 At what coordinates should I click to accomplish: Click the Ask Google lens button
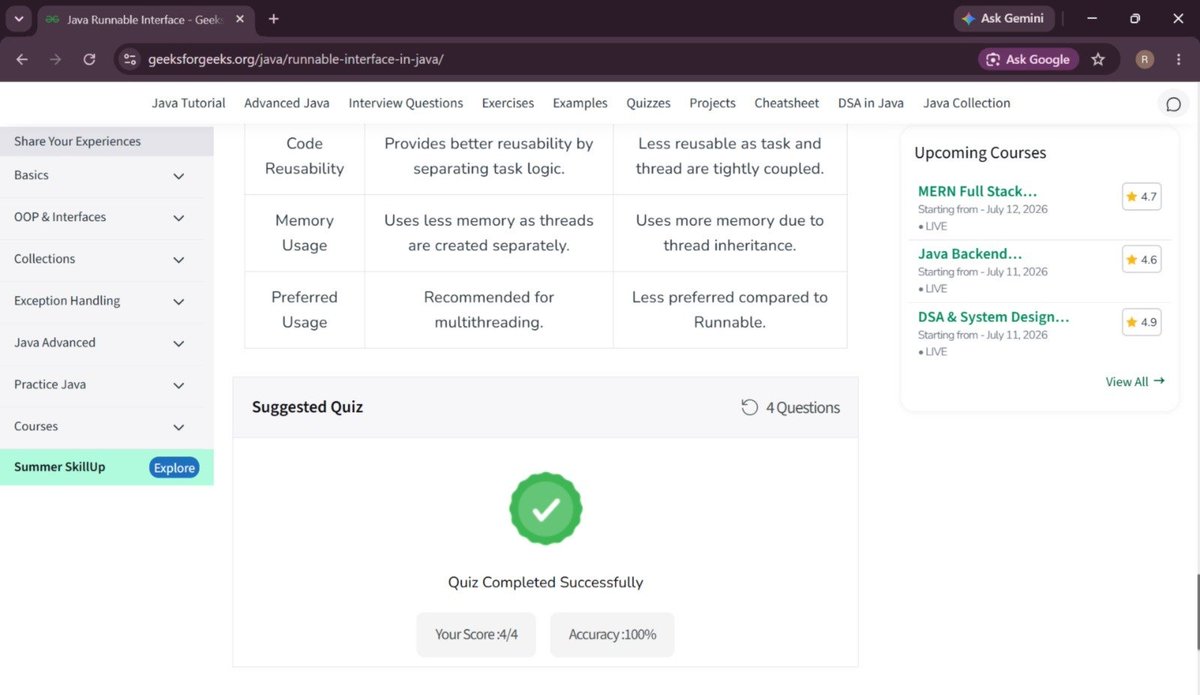pos(1028,59)
